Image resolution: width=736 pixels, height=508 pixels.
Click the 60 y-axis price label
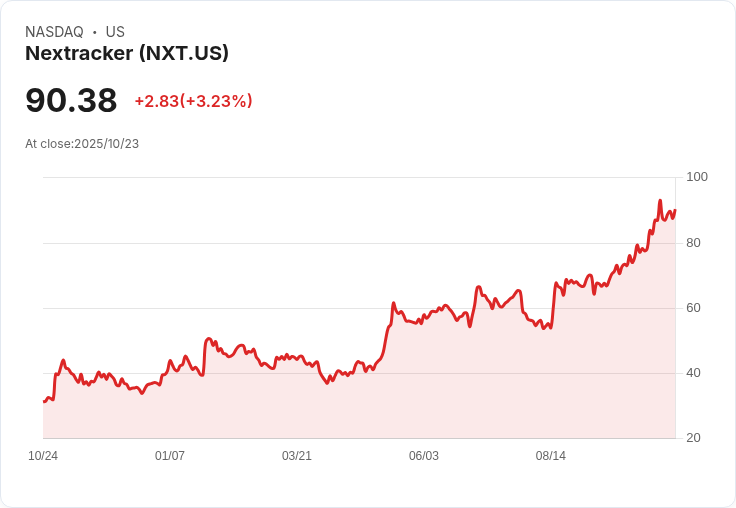pyautogui.click(x=693, y=308)
